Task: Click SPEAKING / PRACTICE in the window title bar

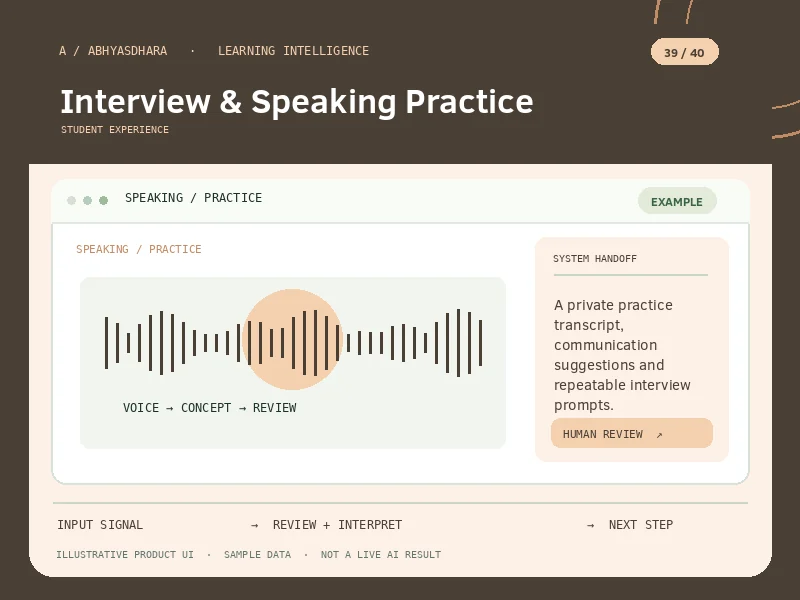Action: click(193, 197)
